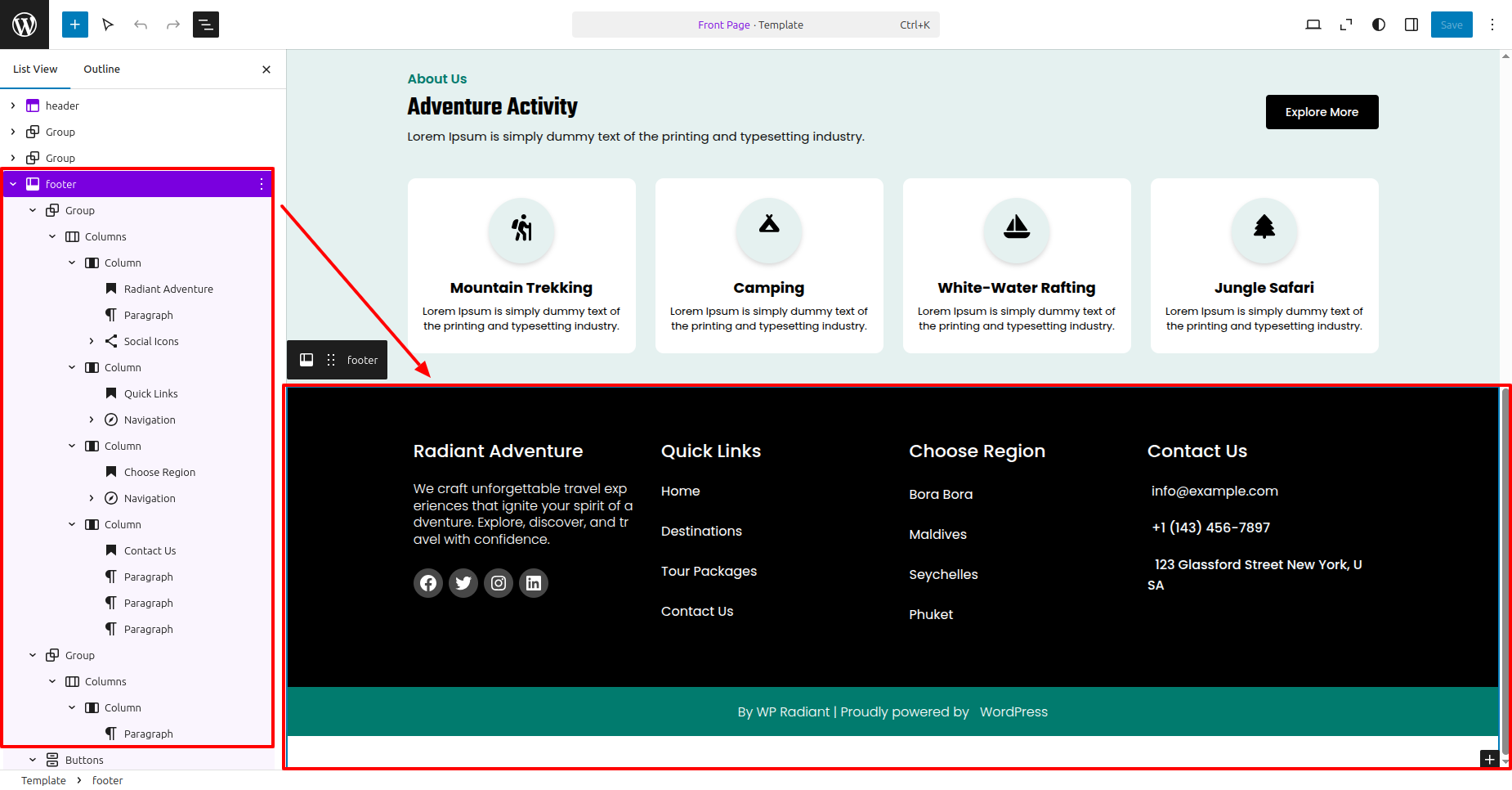Select Quick Links heading in list view

point(150,393)
